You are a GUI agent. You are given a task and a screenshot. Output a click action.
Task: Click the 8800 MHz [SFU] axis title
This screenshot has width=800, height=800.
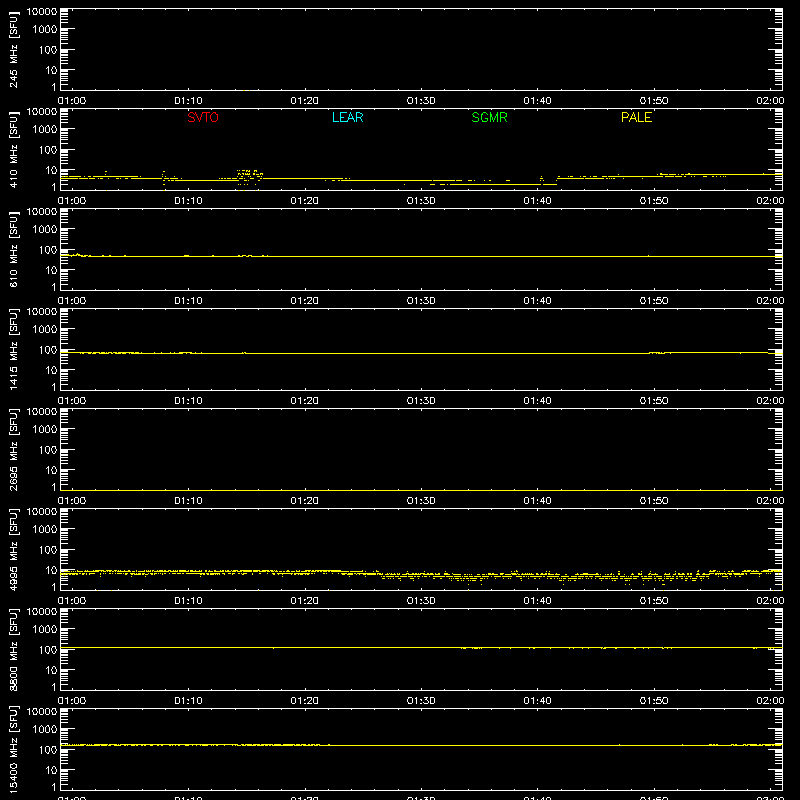[x=13, y=649]
